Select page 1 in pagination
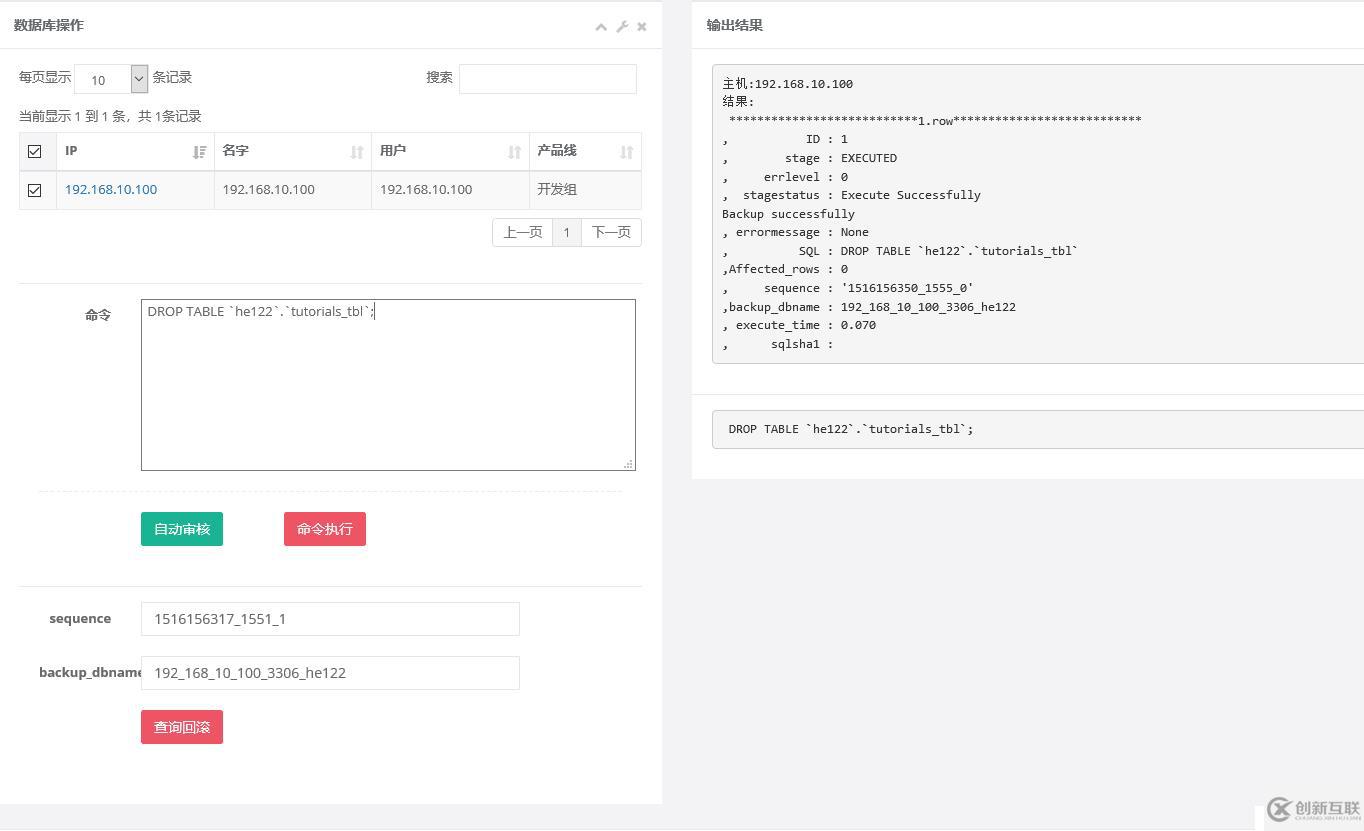 566,232
